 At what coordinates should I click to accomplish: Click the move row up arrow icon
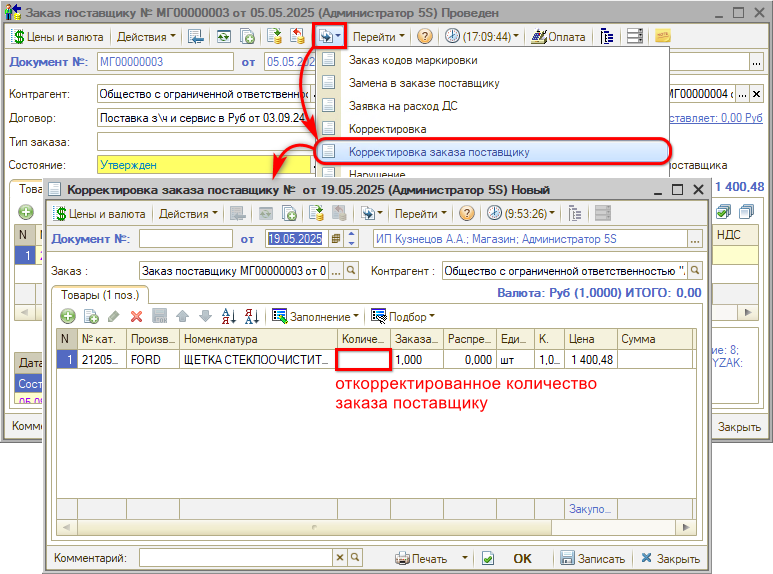(x=182, y=316)
